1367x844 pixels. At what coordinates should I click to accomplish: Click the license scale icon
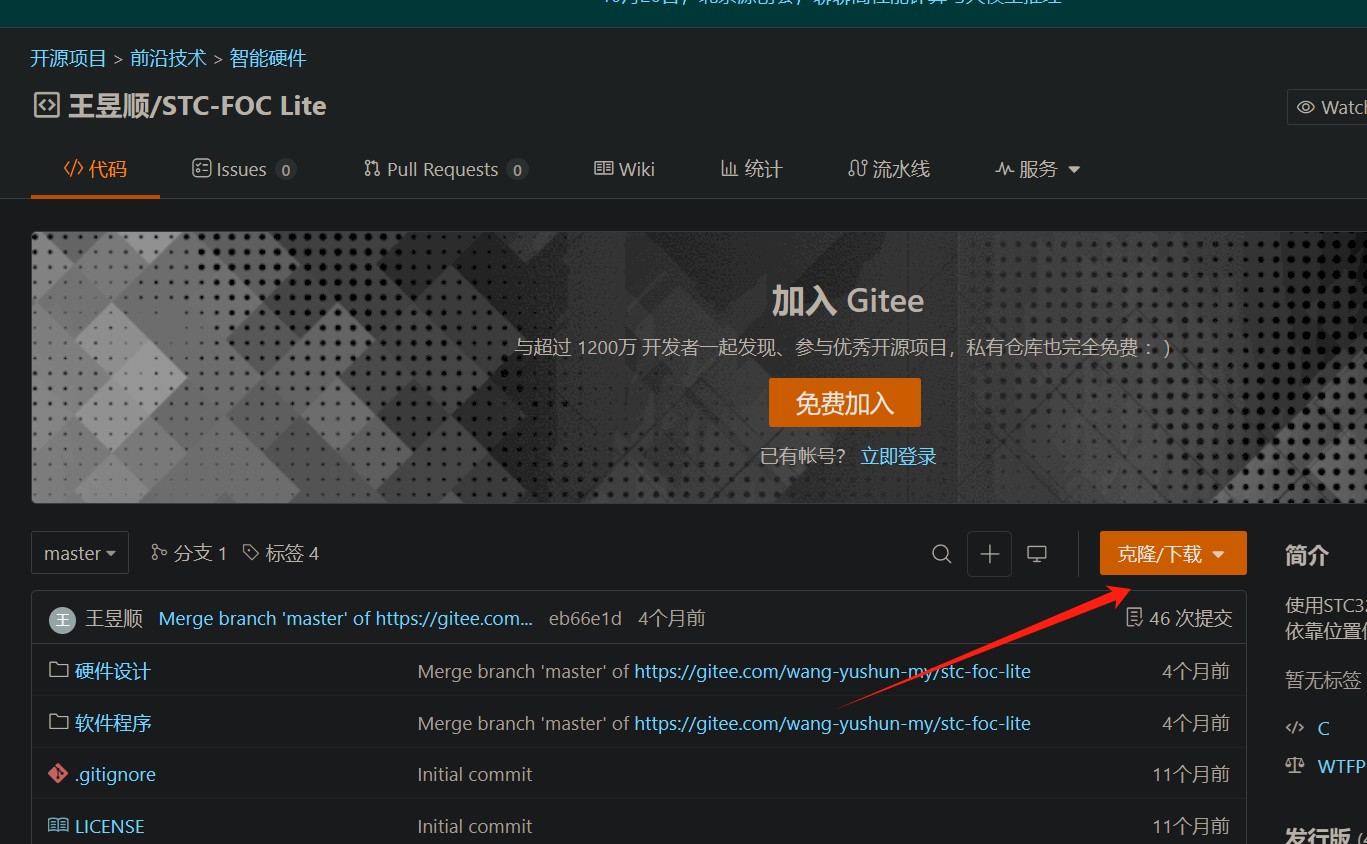(x=1295, y=766)
